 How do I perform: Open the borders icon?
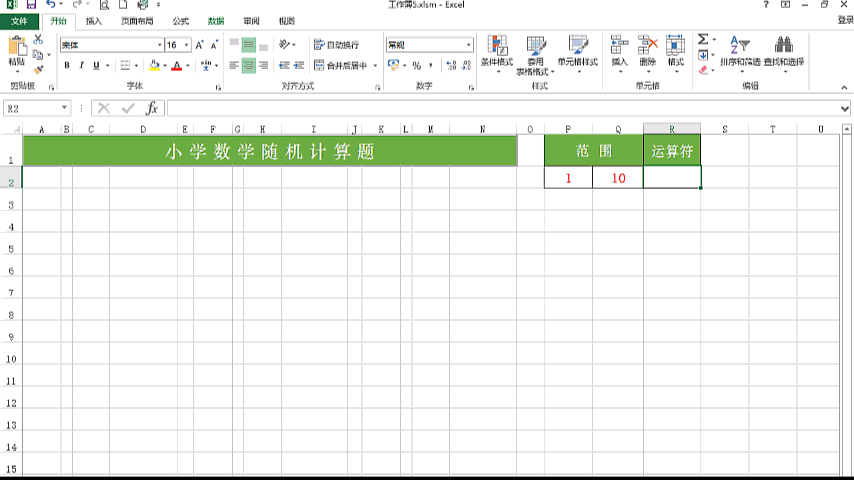(x=125, y=65)
